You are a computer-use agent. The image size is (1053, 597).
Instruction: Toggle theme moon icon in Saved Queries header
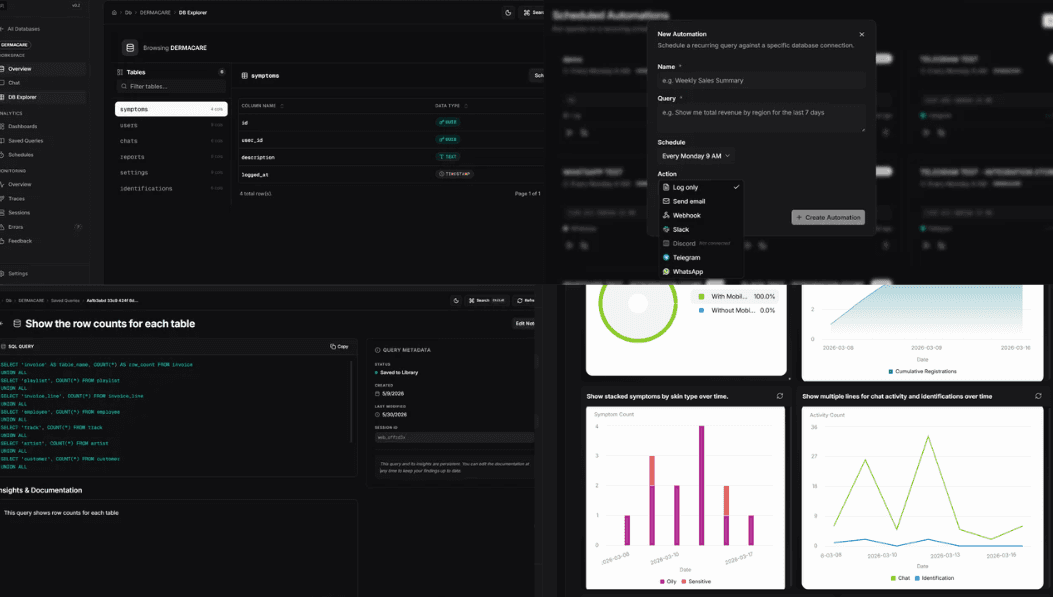[x=456, y=300]
